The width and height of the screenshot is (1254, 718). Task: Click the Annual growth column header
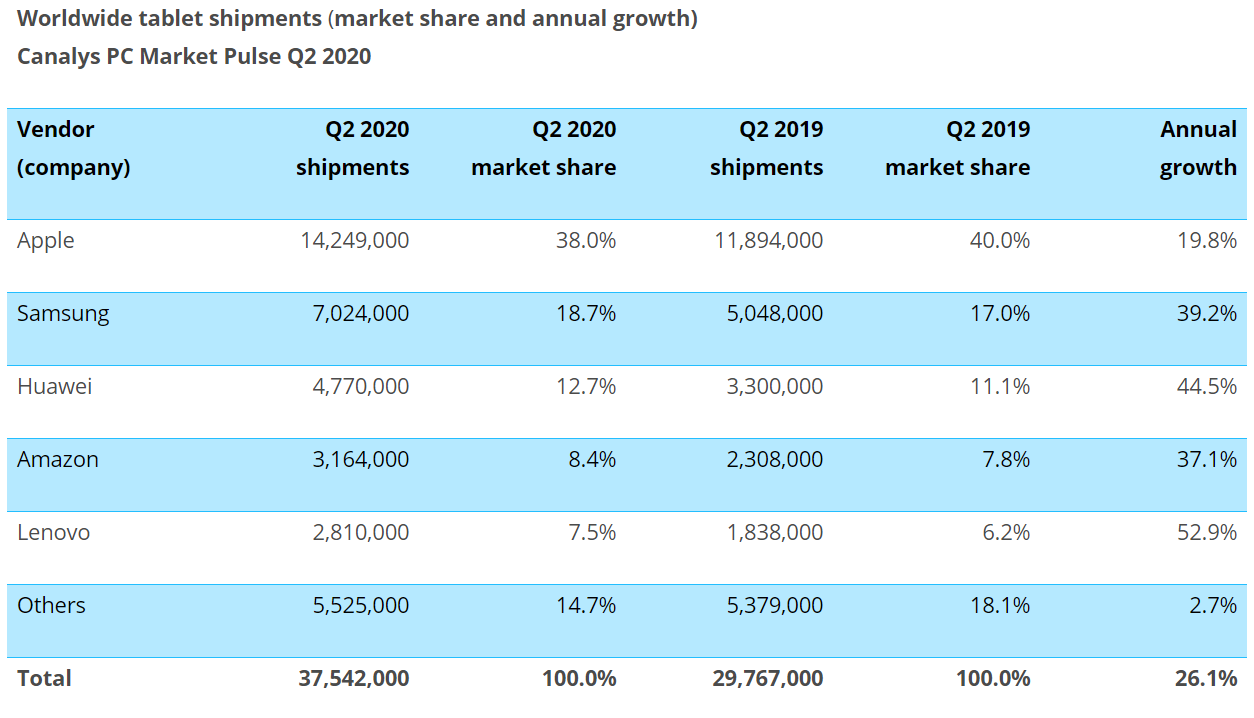1198,148
